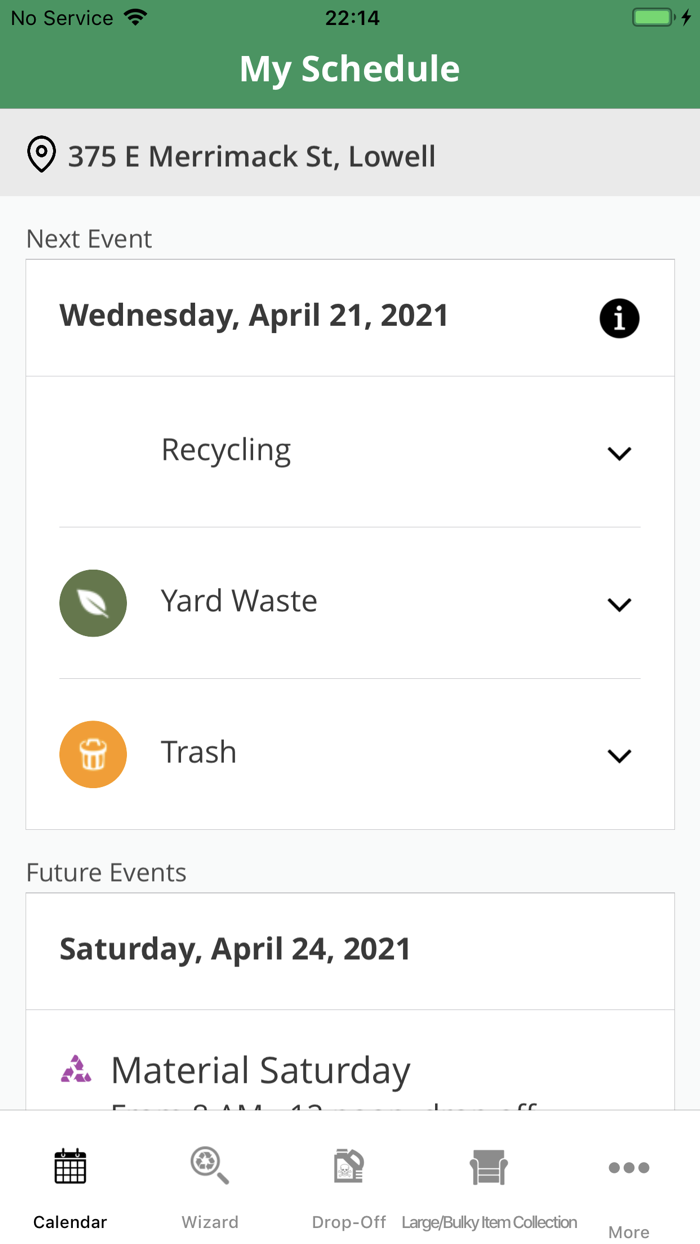Open the More ellipsis icon
Screen dimensions: 700x1244
(628, 1167)
